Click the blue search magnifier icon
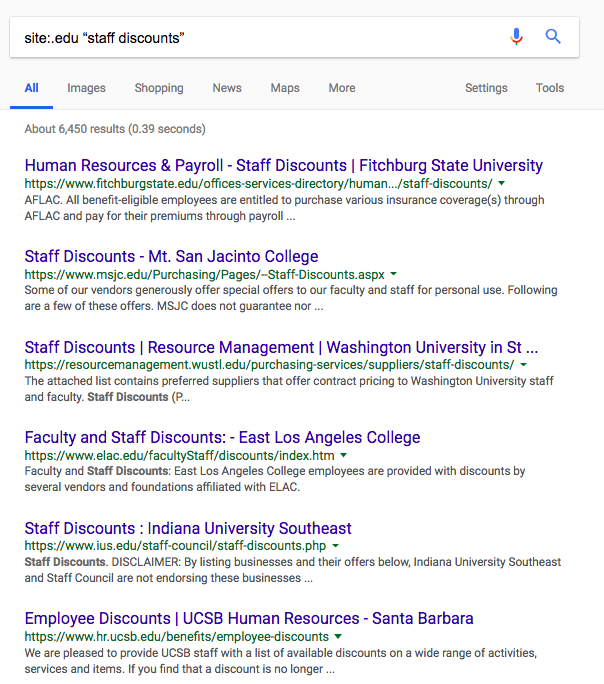 point(553,37)
